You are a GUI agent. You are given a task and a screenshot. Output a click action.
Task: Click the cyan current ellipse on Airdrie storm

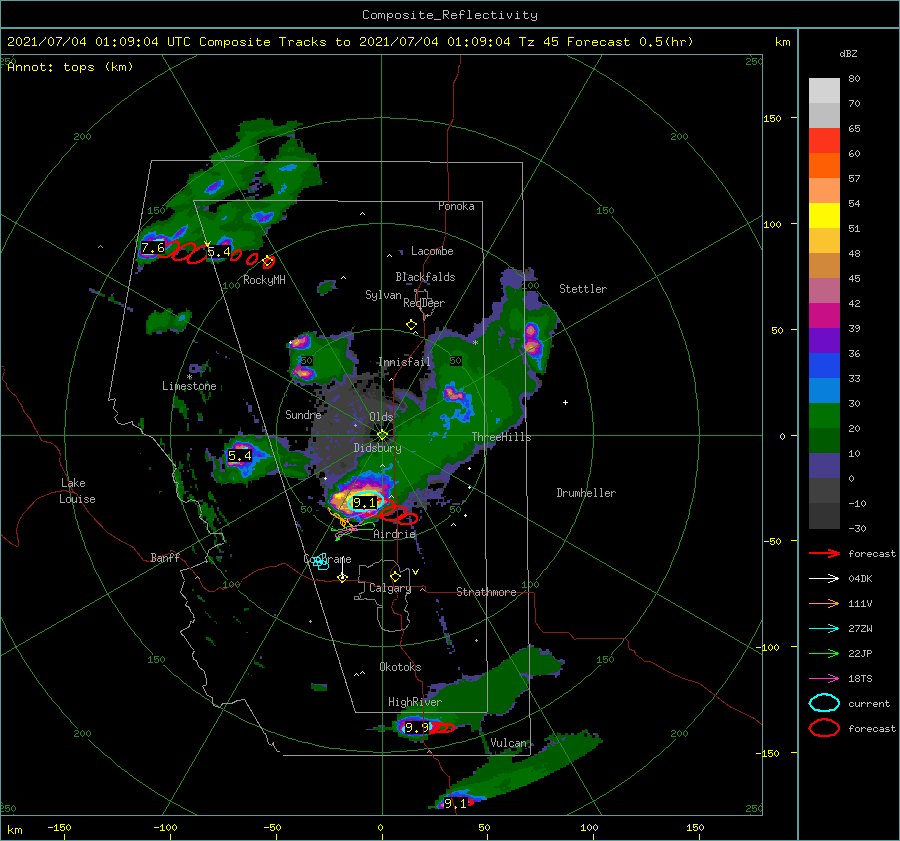[x=365, y=502]
